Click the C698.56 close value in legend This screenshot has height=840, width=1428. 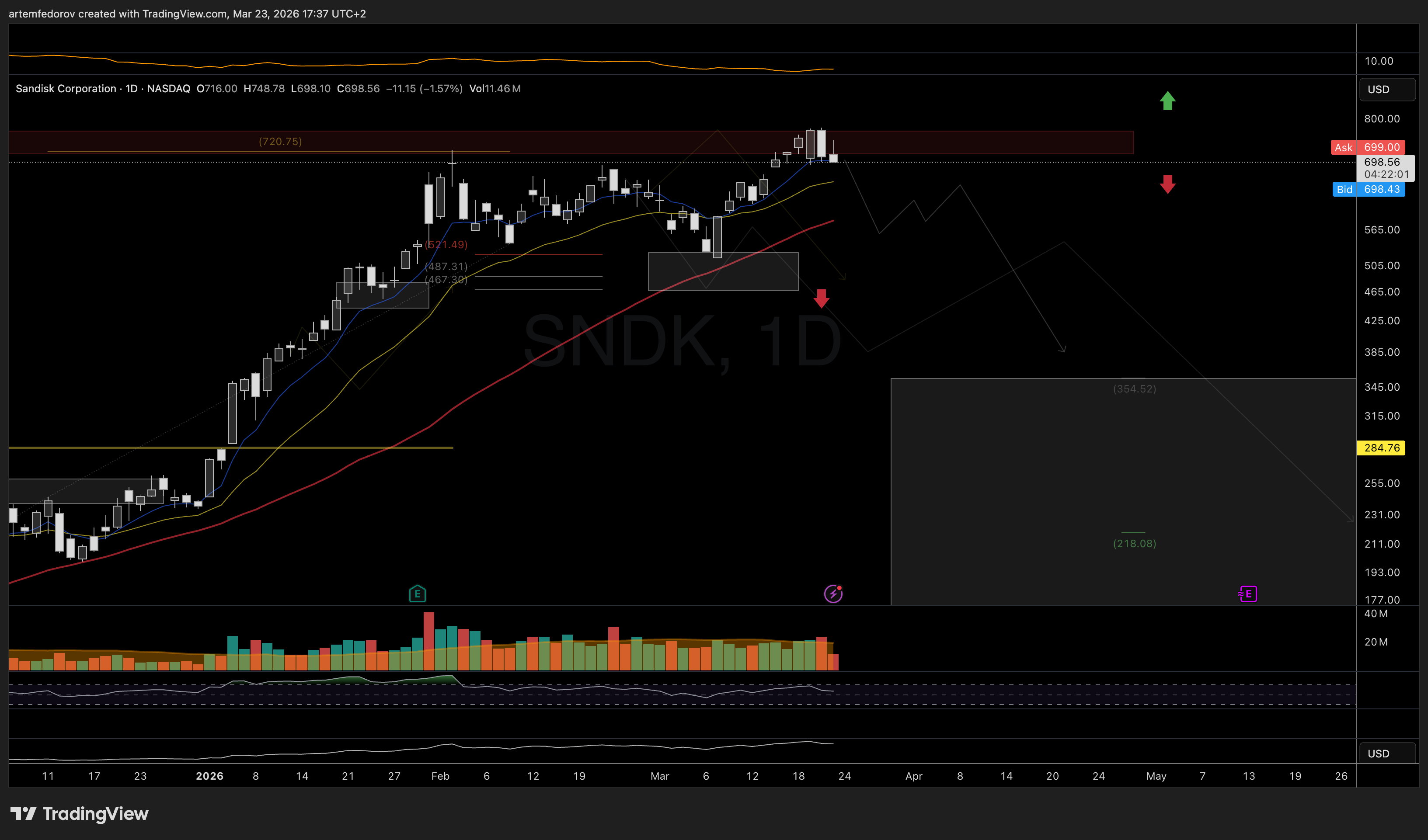tap(358, 88)
